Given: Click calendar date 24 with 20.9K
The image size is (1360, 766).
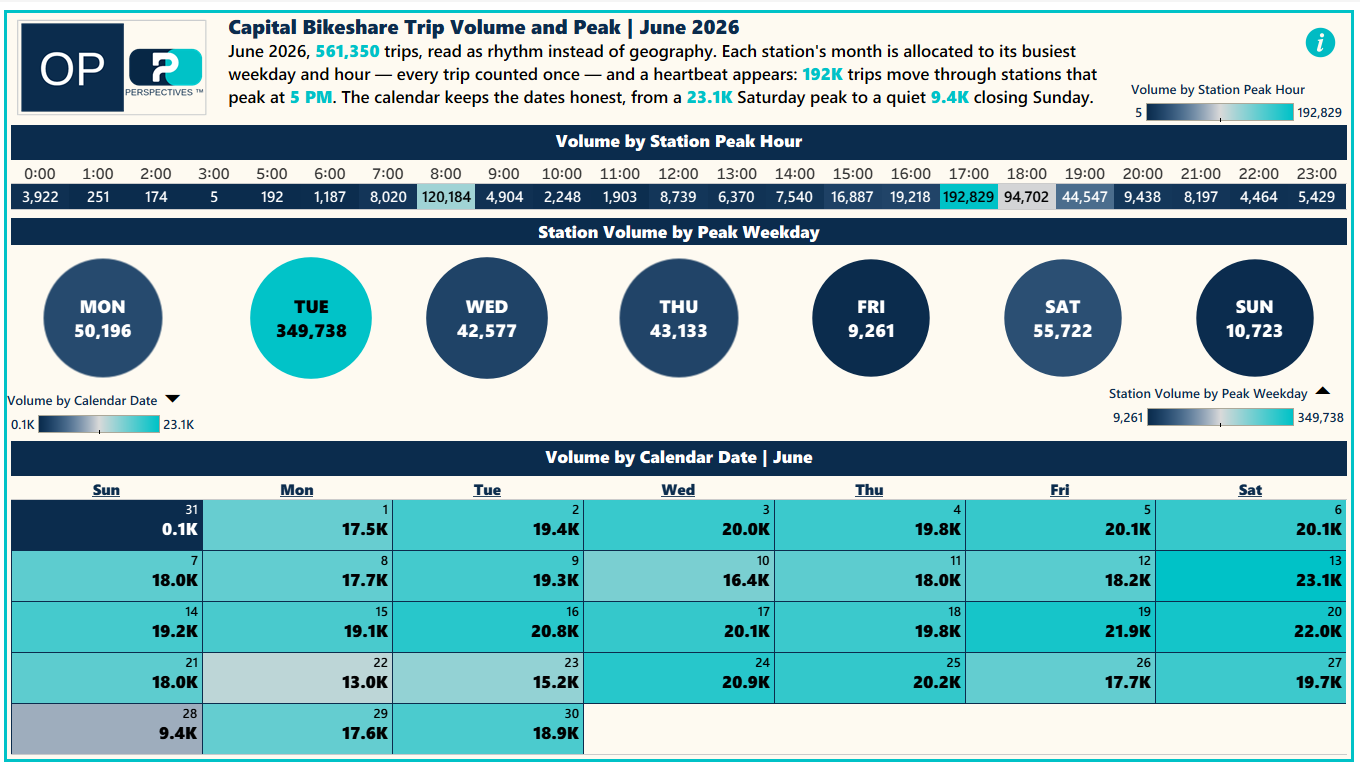Looking at the screenshot, I should [x=679, y=677].
